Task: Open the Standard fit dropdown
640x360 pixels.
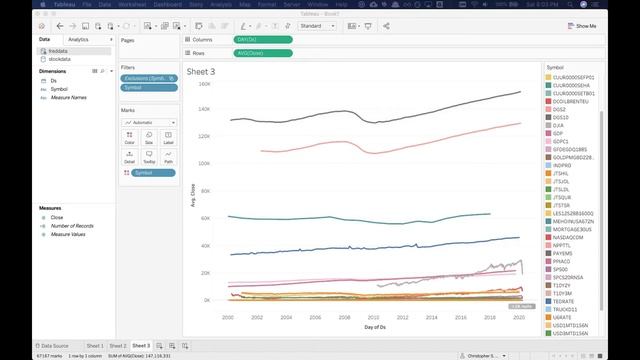Action: 317,26
